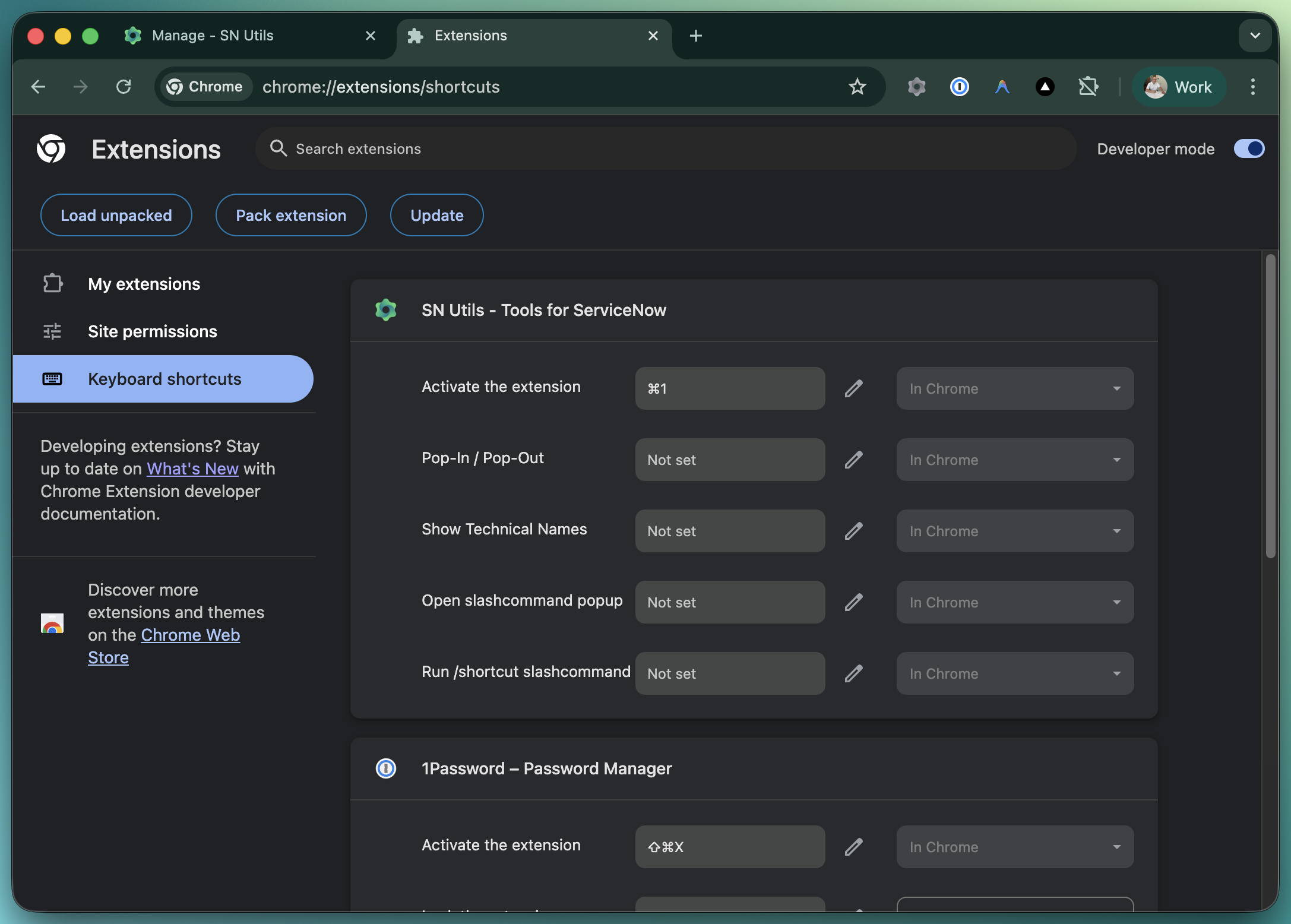Edit the Activate the extension shortcut pencil
The height and width of the screenshot is (924, 1291).
point(853,388)
